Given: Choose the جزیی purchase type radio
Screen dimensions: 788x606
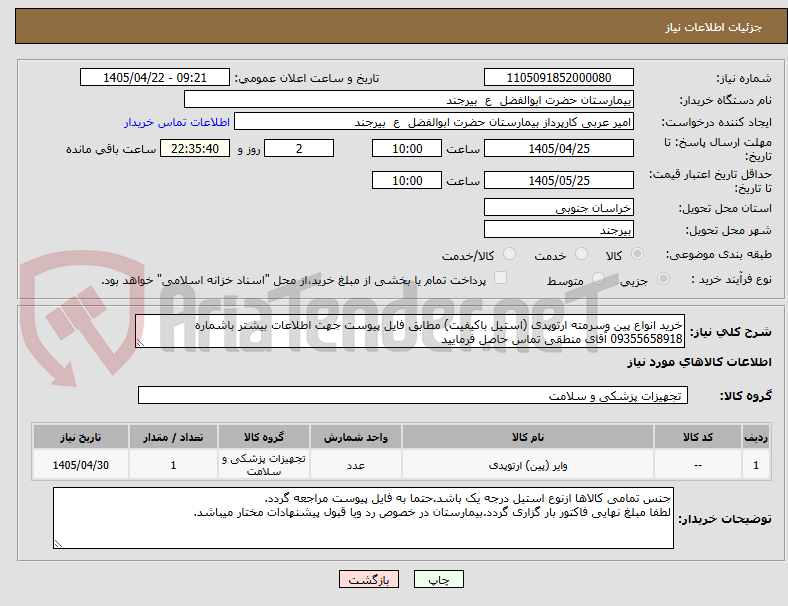Looking at the screenshot, I should coord(663,279).
